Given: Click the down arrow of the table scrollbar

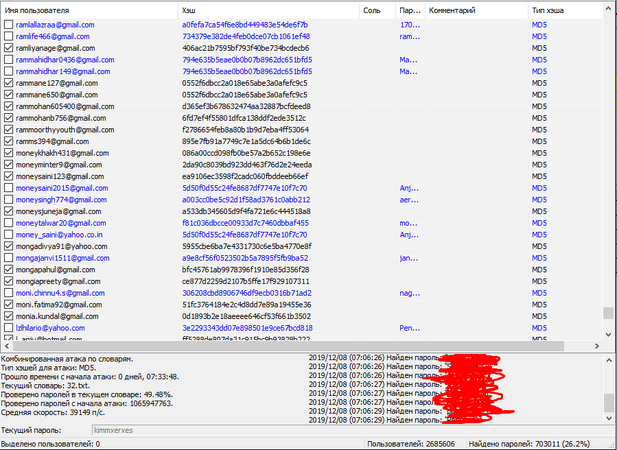Looking at the screenshot, I should (608, 335).
